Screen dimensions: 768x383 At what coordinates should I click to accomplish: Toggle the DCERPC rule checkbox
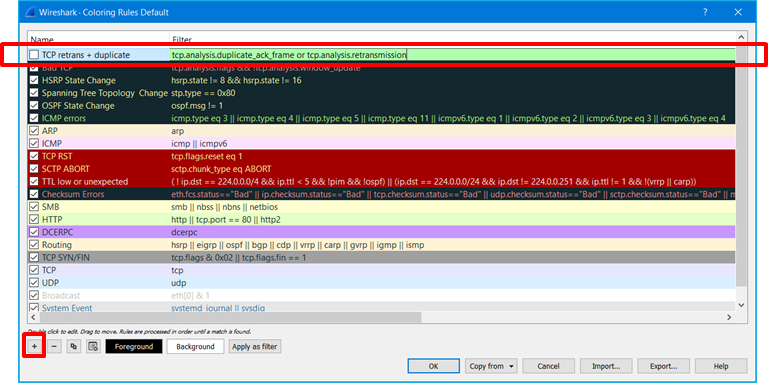click(x=34, y=231)
